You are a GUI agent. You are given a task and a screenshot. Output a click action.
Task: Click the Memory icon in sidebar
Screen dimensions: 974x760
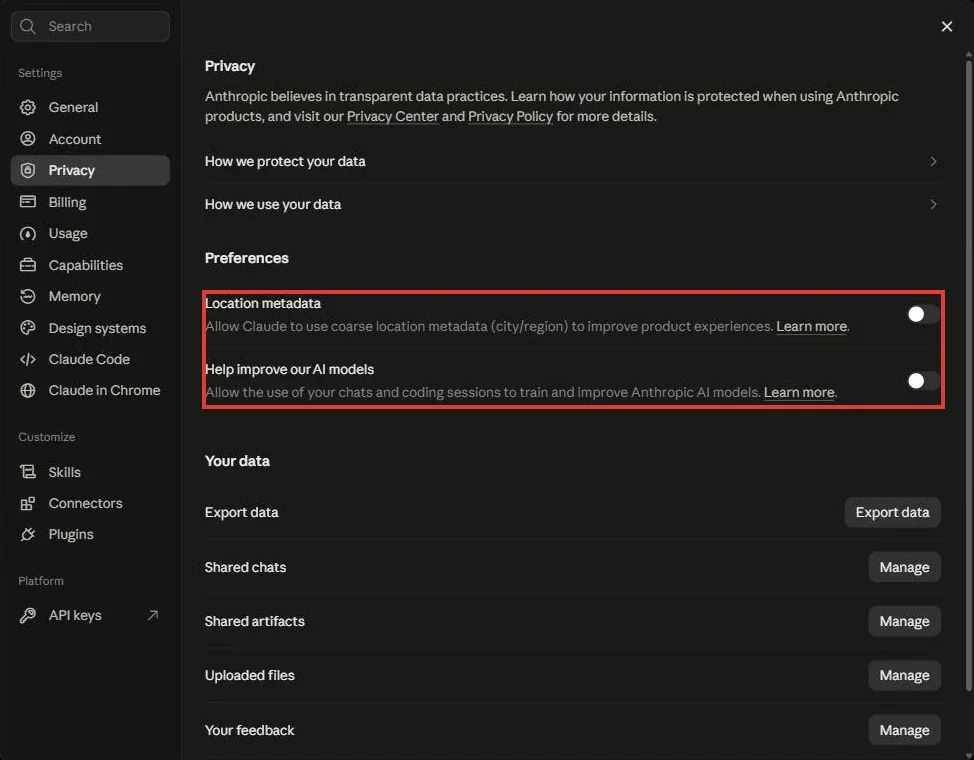pyautogui.click(x=28, y=296)
